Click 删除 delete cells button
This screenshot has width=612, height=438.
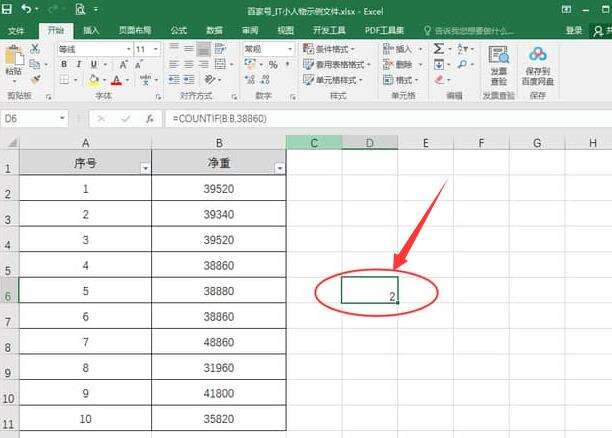click(398, 64)
